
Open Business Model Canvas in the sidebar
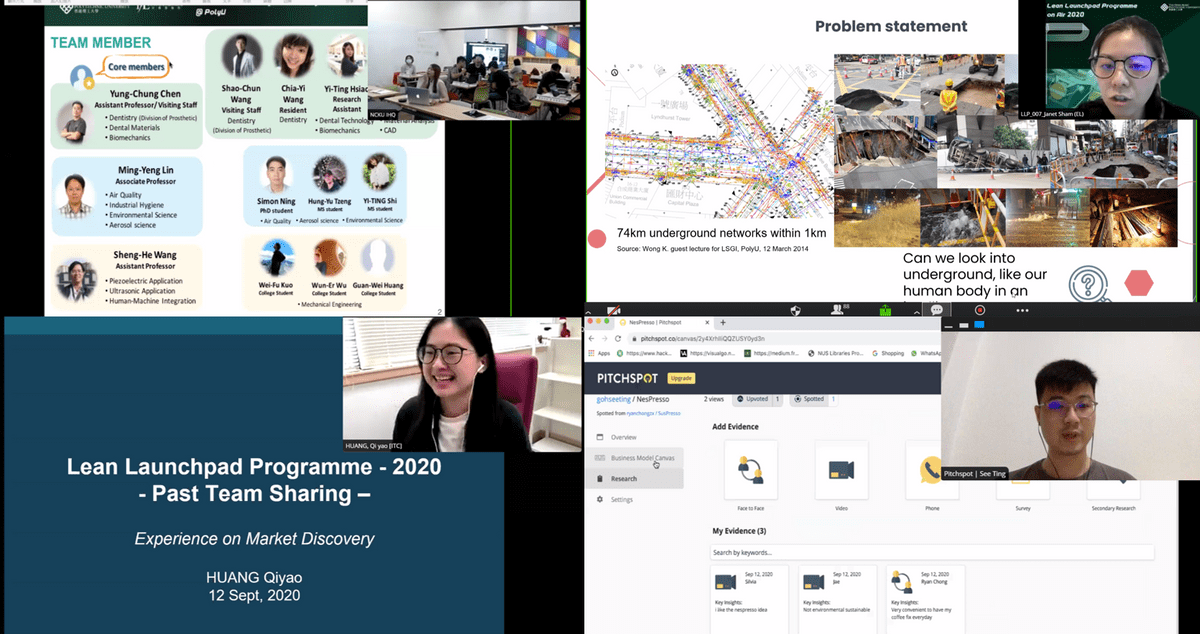tap(634, 458)
